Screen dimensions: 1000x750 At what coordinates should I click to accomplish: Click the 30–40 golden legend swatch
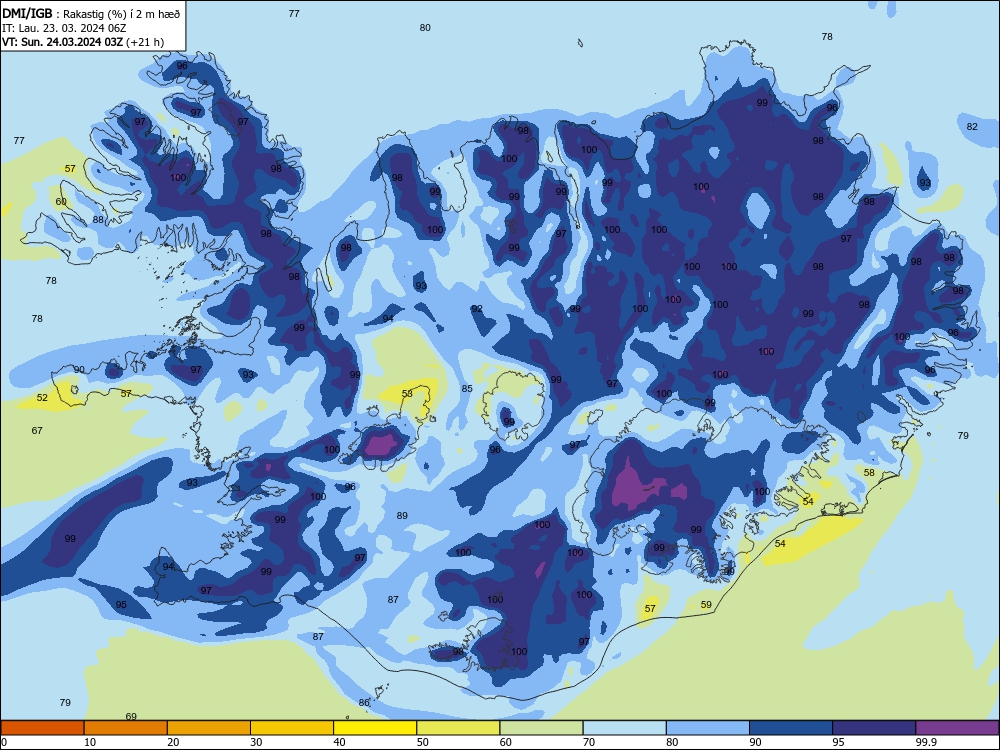tap(292, 728)
